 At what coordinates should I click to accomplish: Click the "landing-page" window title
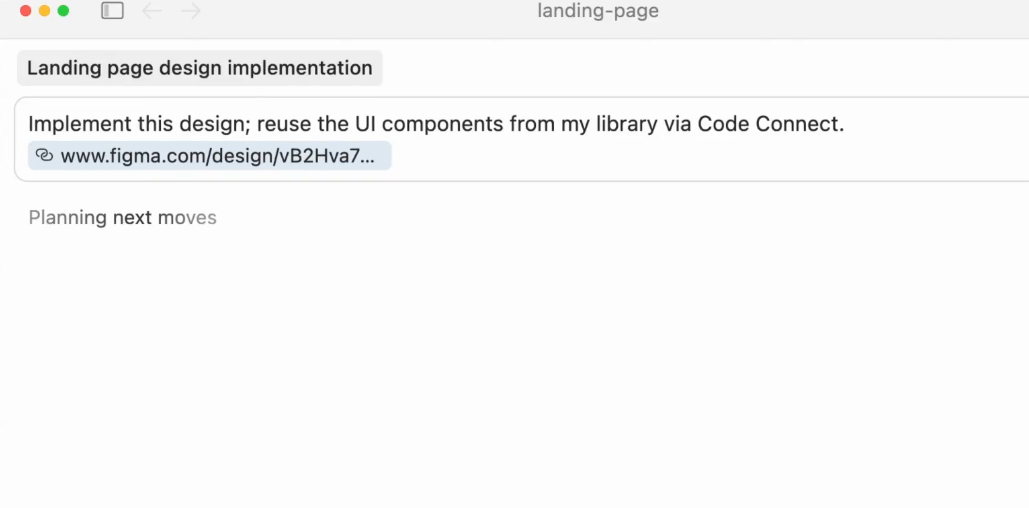pyautogui.click(x=598, y=12)
